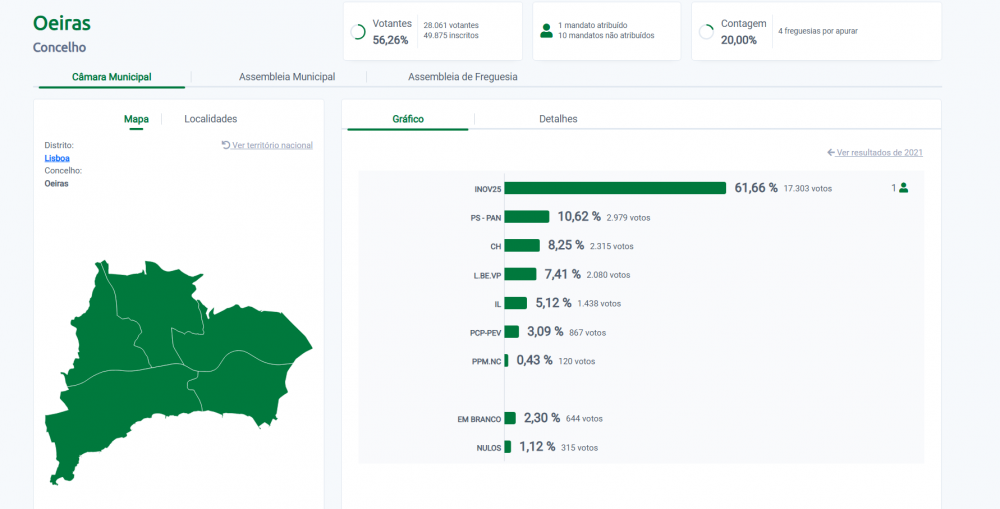The width and height of the screenshot is (1000, 509).
Task: Follow the Ver território nacional link
Action: 272,145
